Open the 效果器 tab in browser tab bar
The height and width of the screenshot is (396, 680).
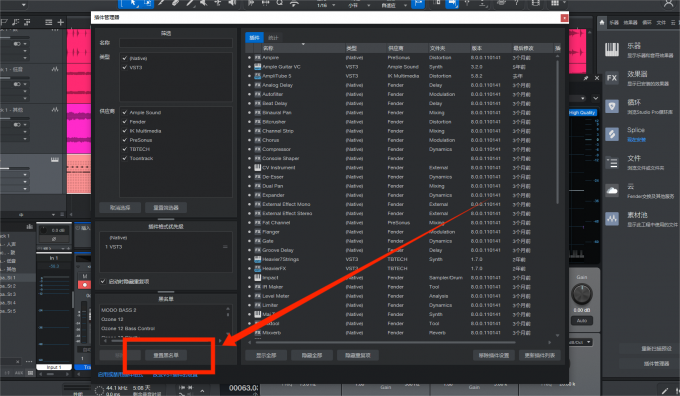(x=631, y=23)
